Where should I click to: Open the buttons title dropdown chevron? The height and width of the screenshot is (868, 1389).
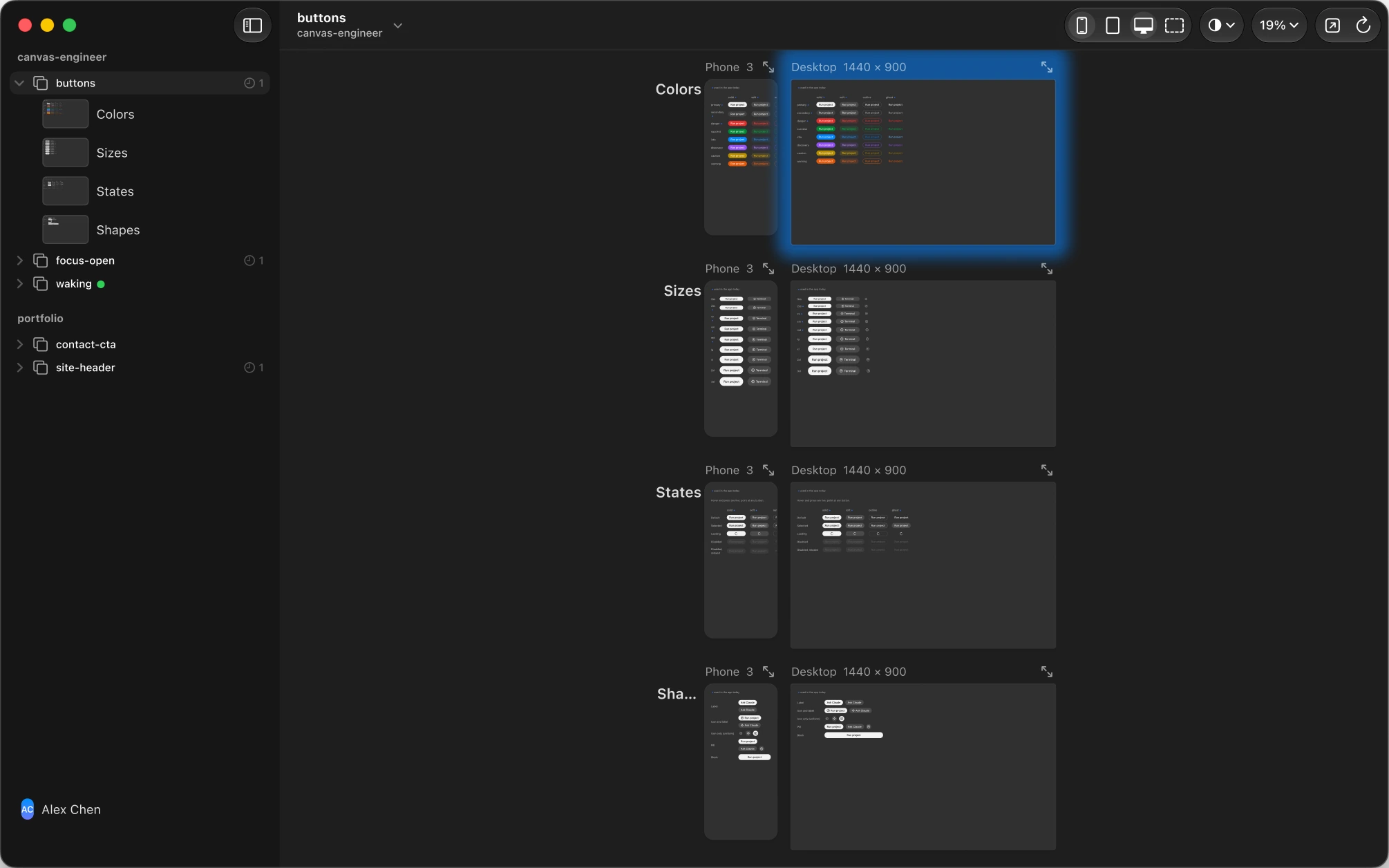click(x=398, y=26)
